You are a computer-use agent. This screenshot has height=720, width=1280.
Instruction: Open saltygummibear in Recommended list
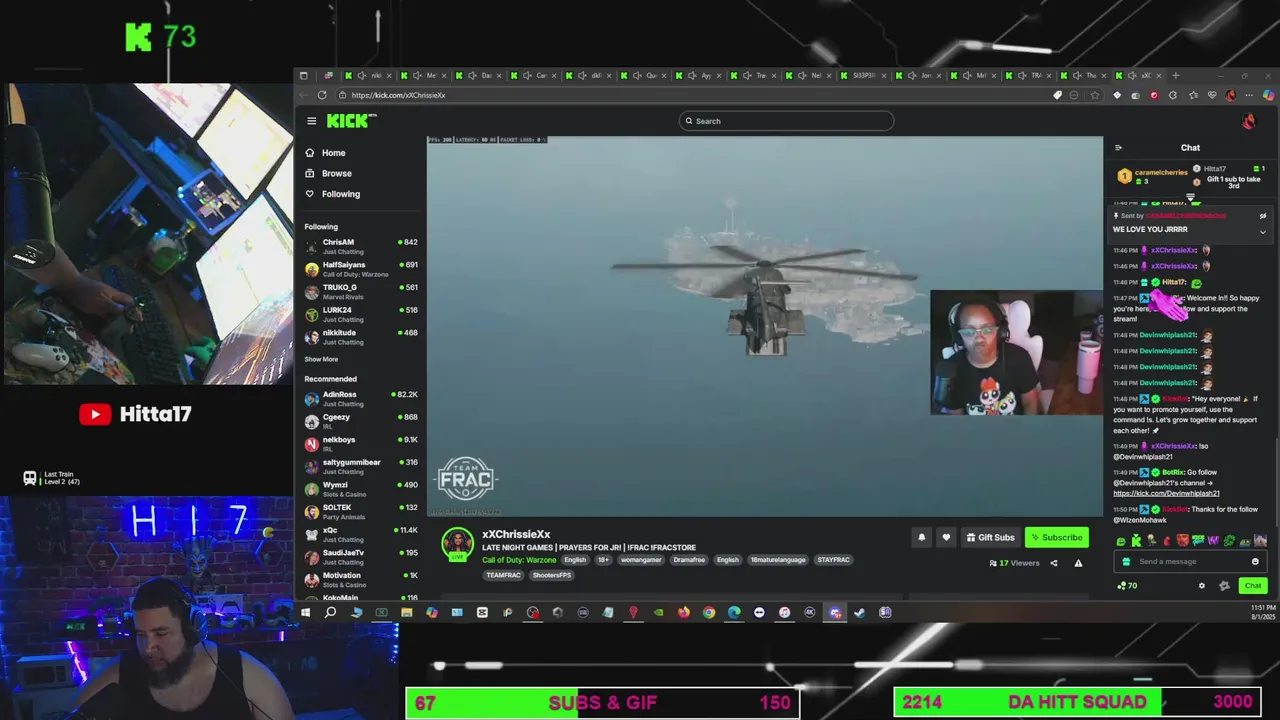pos(360,466)
